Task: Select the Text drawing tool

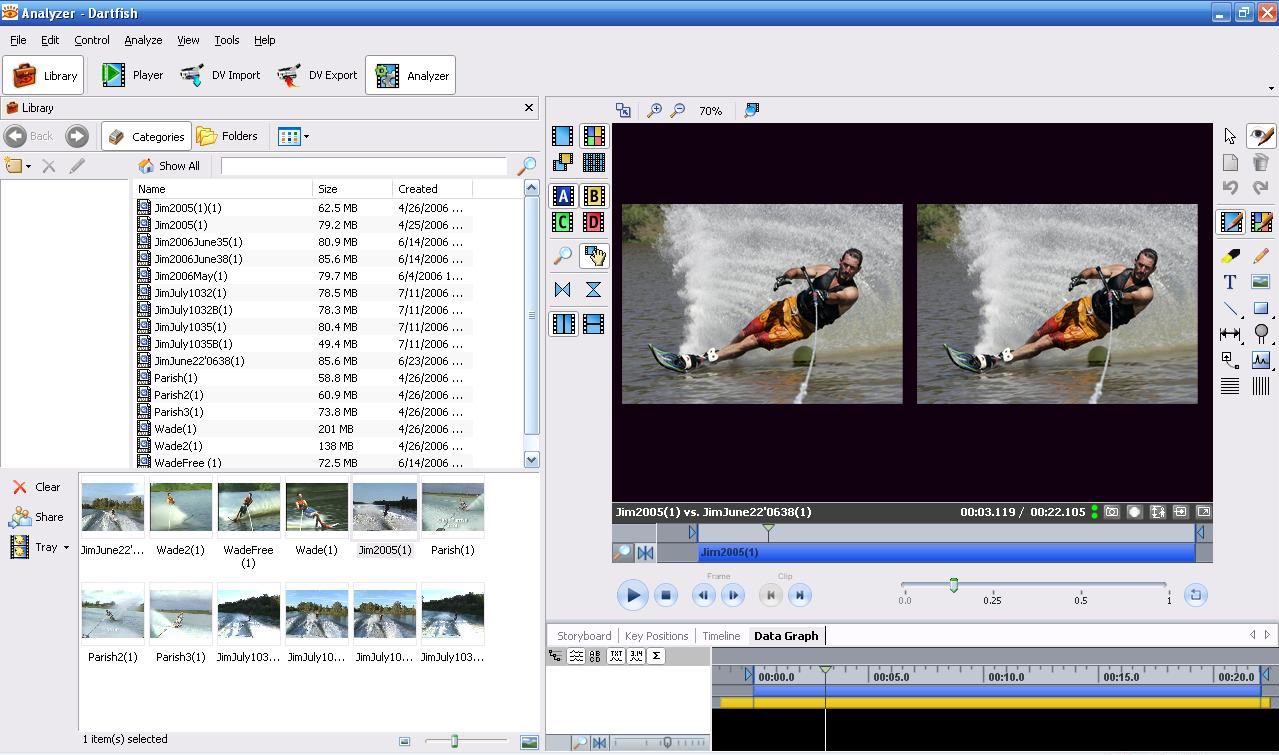Action: point(1230,282)
